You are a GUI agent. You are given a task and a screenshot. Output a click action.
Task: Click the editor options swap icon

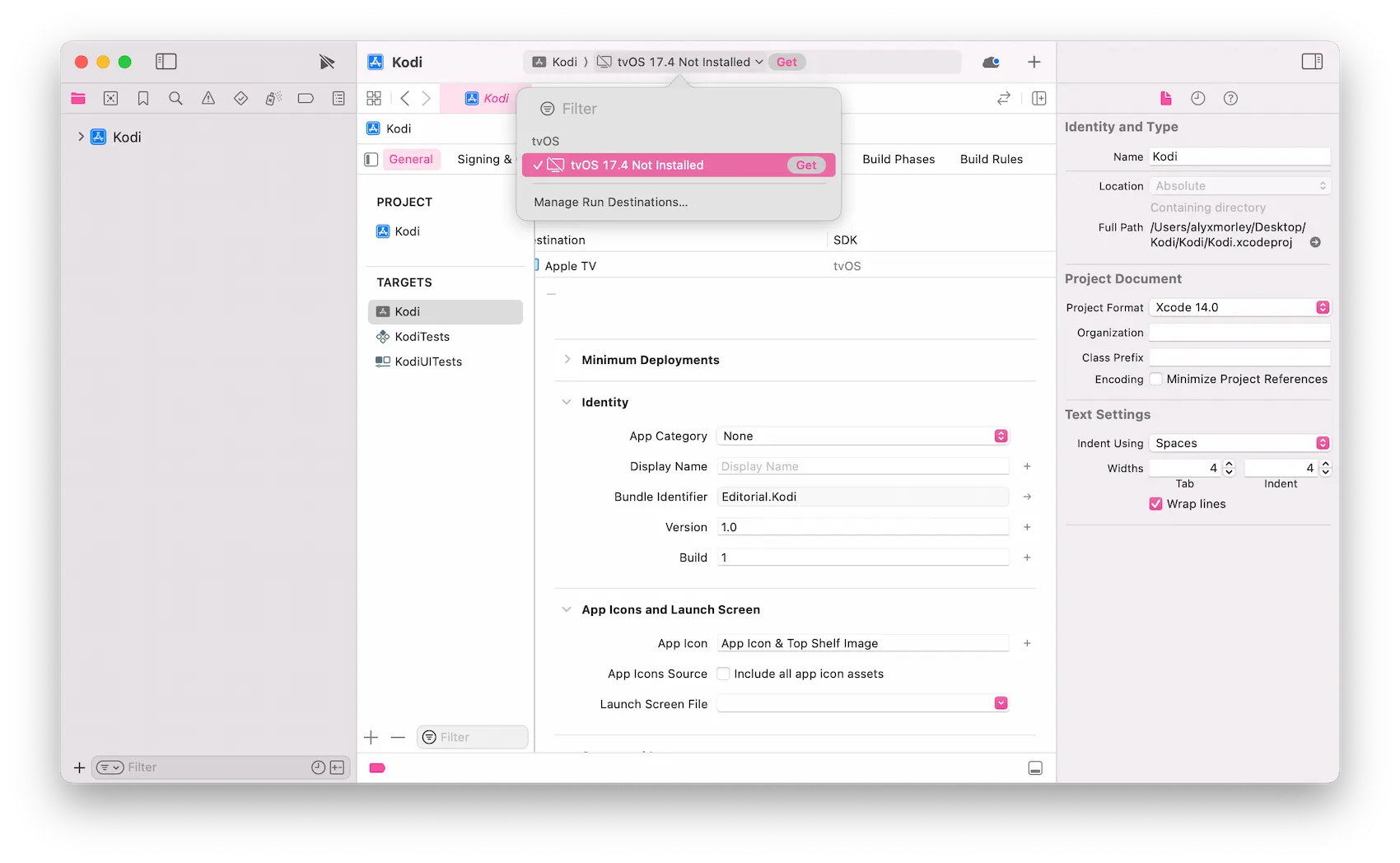pyautogui.click(x=1004, y=99)
